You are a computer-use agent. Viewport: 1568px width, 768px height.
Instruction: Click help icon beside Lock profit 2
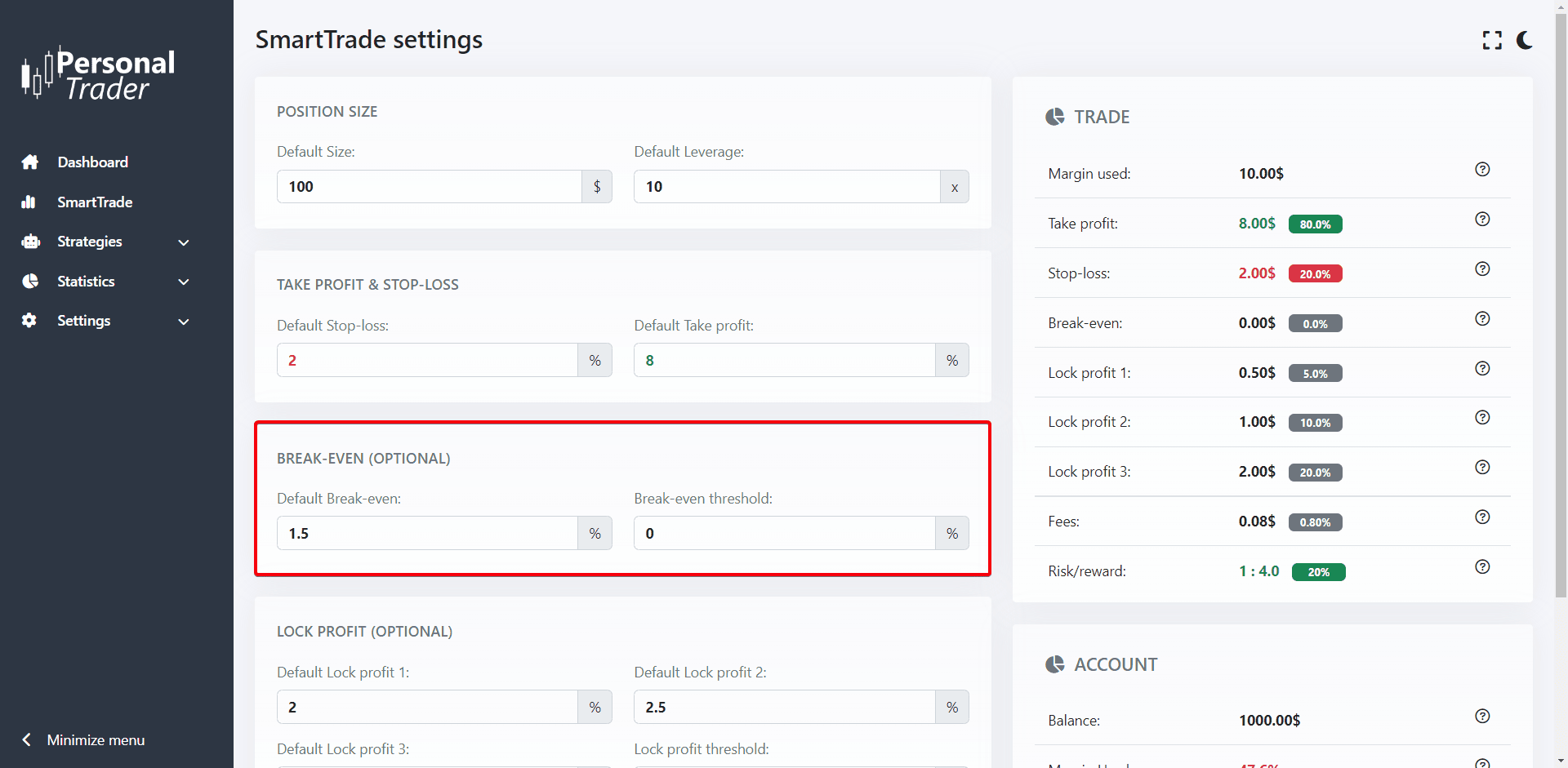tap(1482, 418)
